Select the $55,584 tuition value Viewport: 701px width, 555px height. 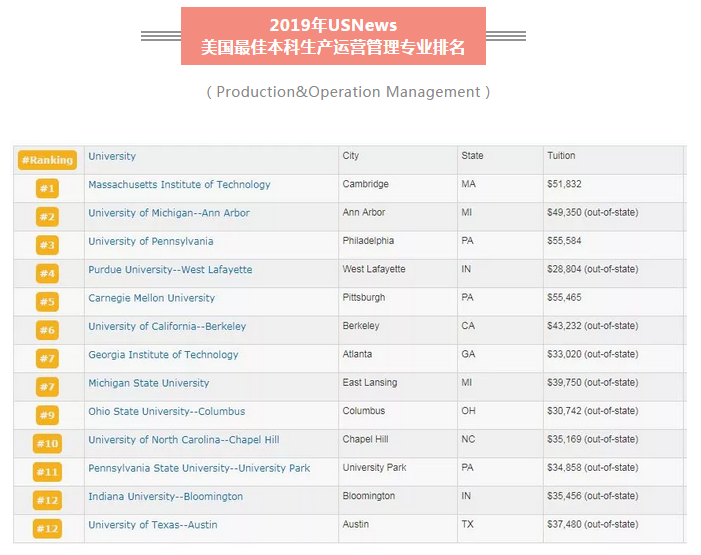[x=564, y=241]
